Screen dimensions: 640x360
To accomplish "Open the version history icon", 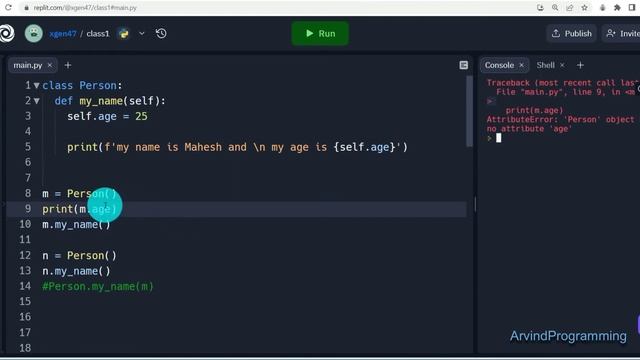I will pos(161,33).
